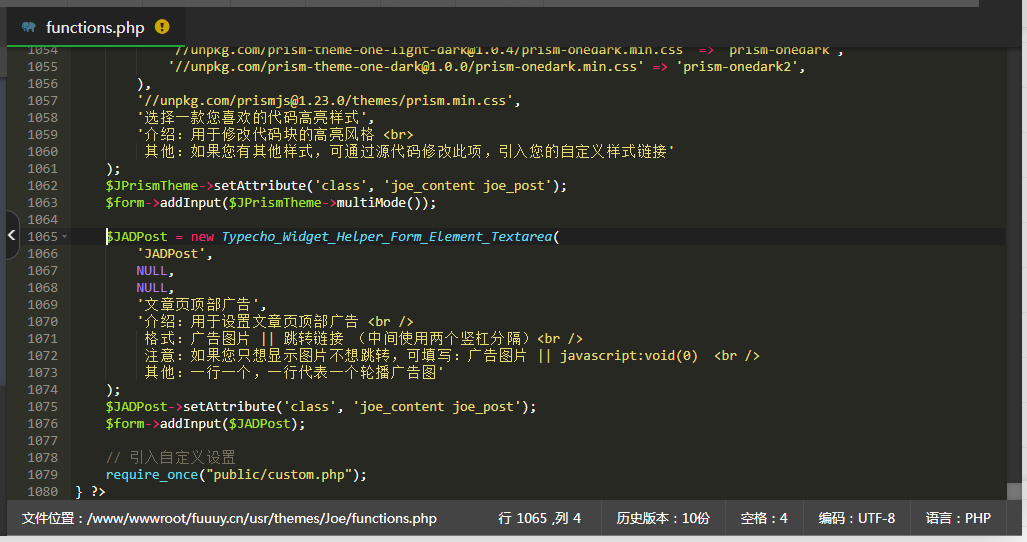This screenshot has width=1027, height=542.
Task: Click the PHP elephant icon on the tab
Action: [x=28, y=27]
